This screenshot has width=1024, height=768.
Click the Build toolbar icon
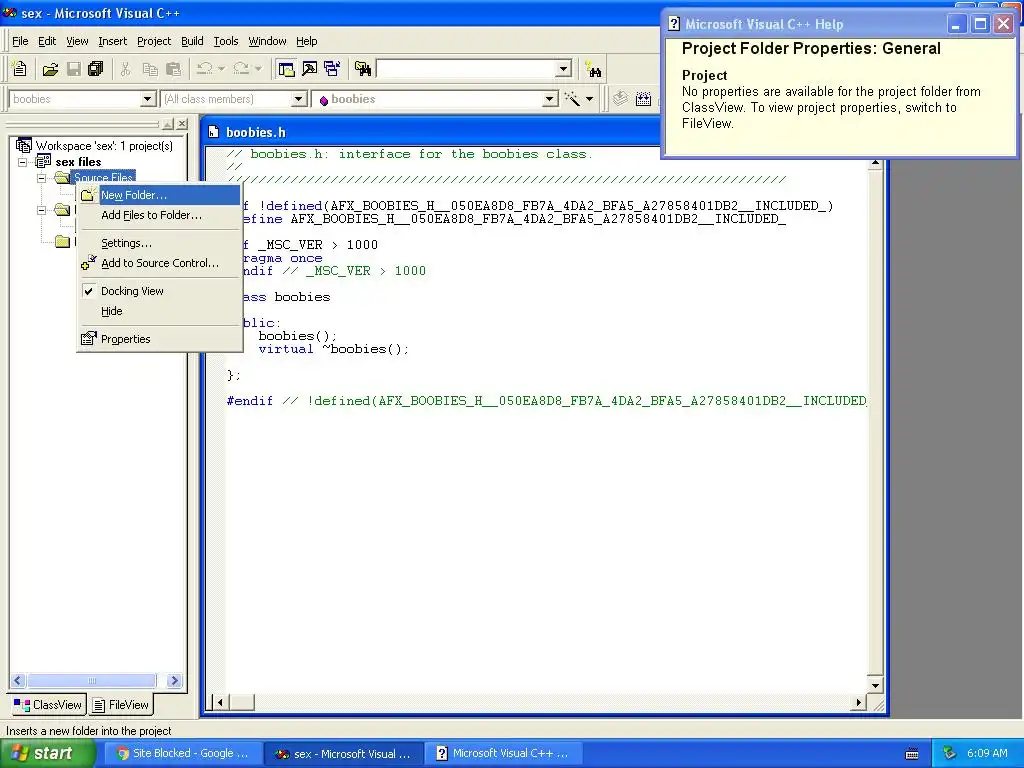(x=643, y=99)
